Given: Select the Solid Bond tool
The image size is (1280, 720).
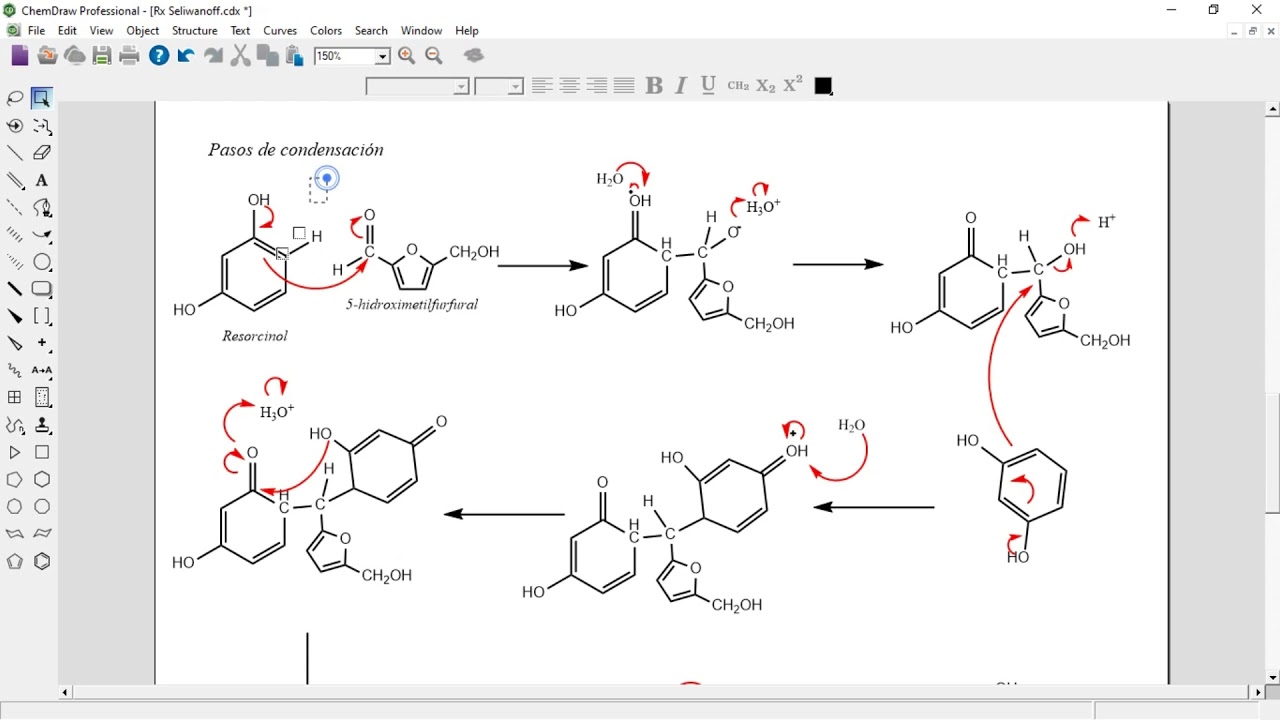Looking at the screenshot, I should click(15, 153).
